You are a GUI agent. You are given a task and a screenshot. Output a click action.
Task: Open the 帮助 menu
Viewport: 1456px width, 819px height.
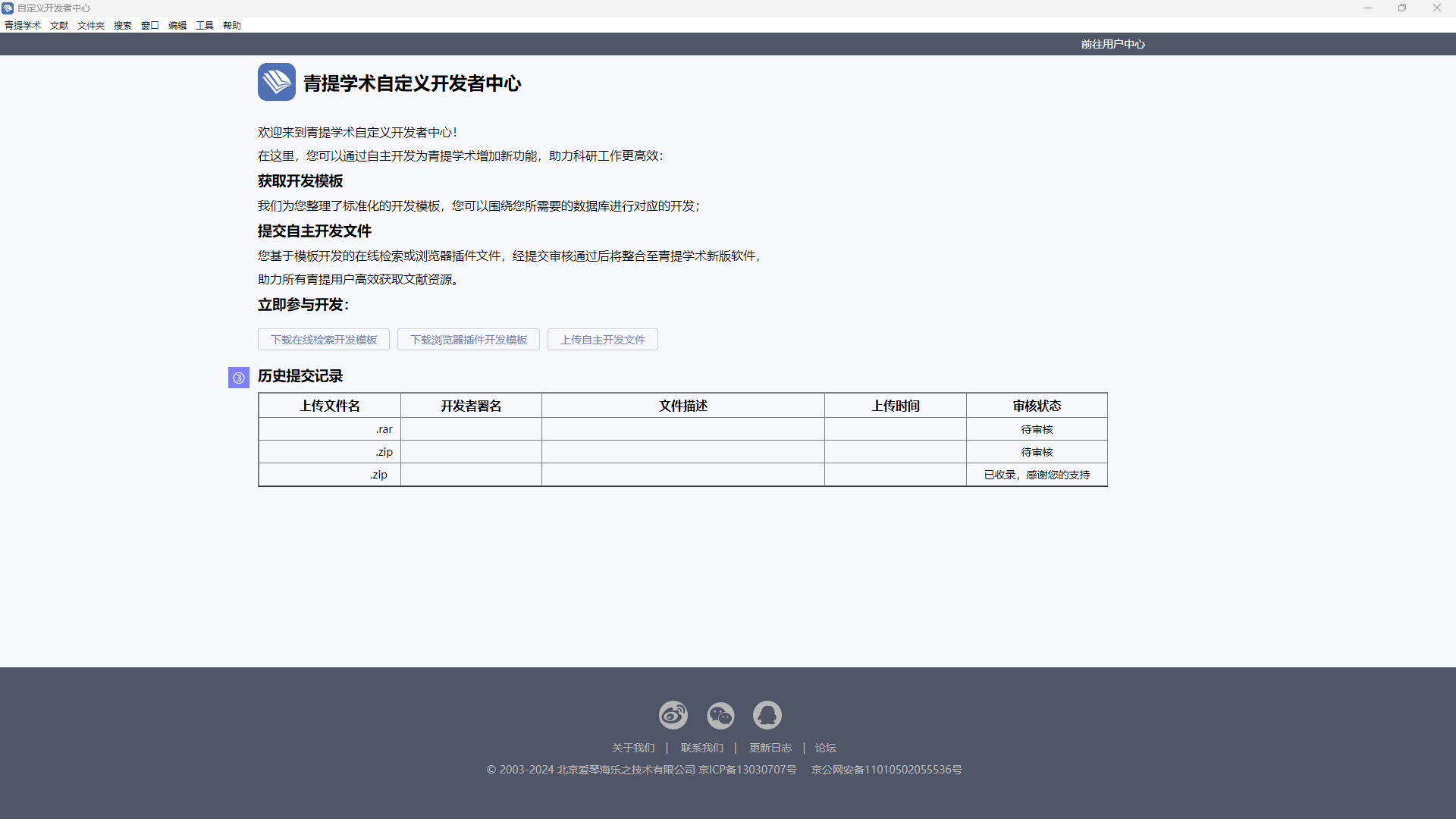coord(232,25)
